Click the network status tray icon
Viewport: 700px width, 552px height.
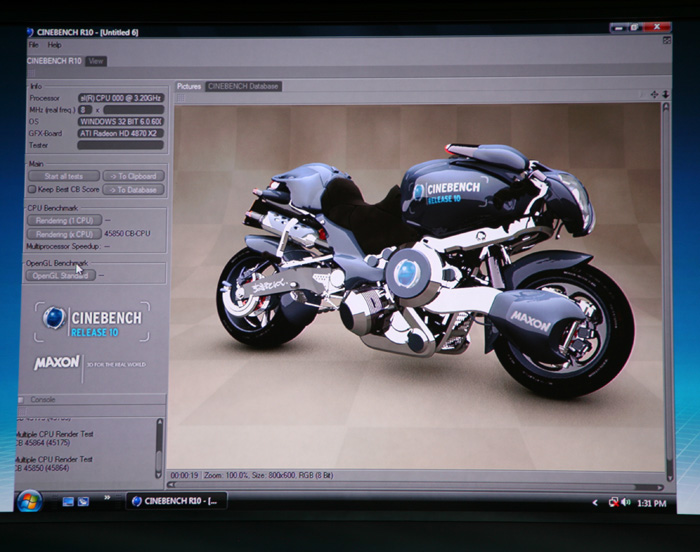pos(614,502)
